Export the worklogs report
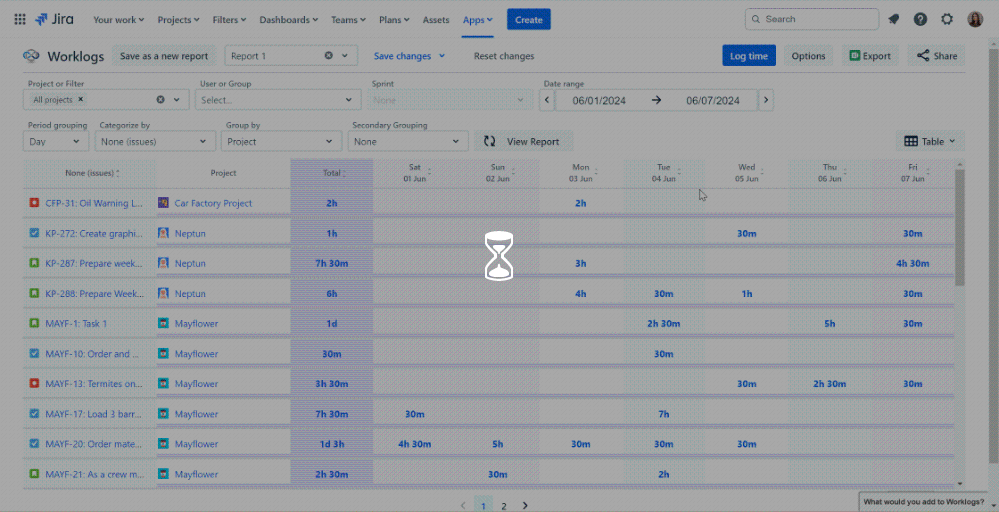Viewport: 999px width, 512px height. click(870, 56)
